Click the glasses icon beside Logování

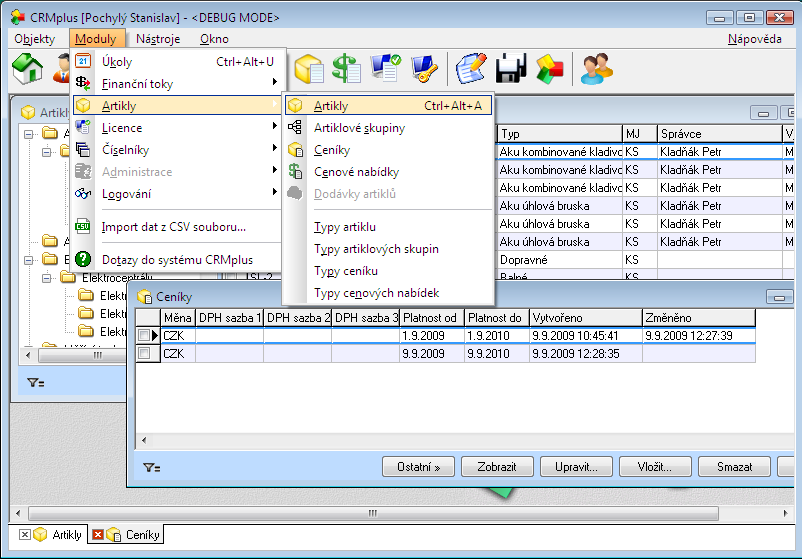pyautogui.click(x=83, y=193)
